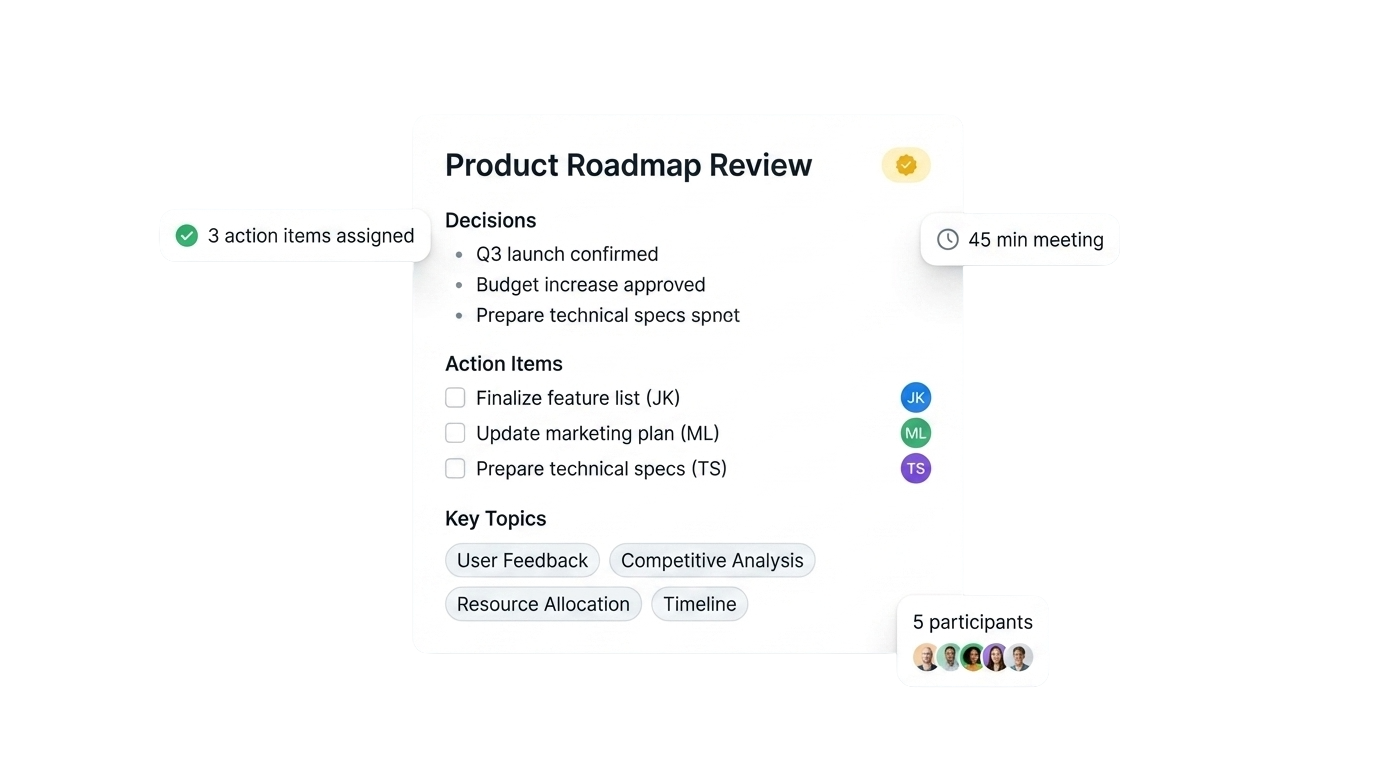Click the green checkmark action items icon
Image resolution: width=1376 pixels, height=768 pixels.
click(187, 235)
